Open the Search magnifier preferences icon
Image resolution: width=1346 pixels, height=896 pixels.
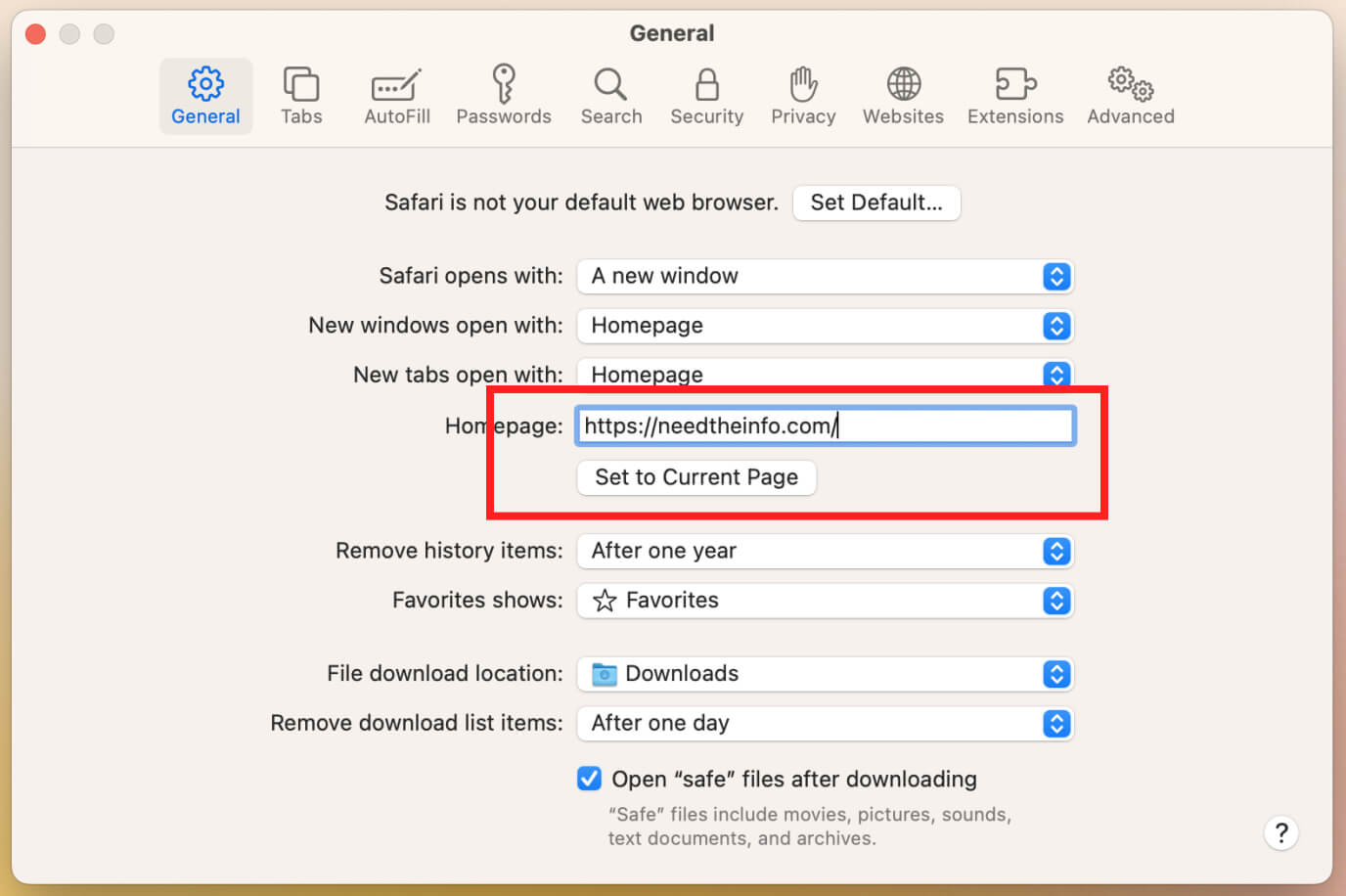click(x=610, y=85)
